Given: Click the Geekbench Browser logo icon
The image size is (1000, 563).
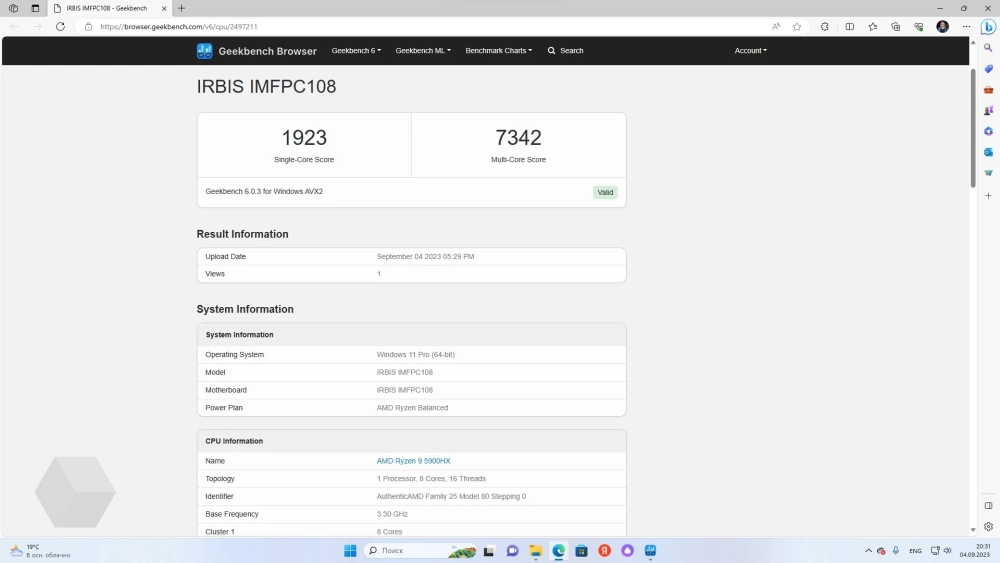Looking at the screenshot, I should [204, 51].
